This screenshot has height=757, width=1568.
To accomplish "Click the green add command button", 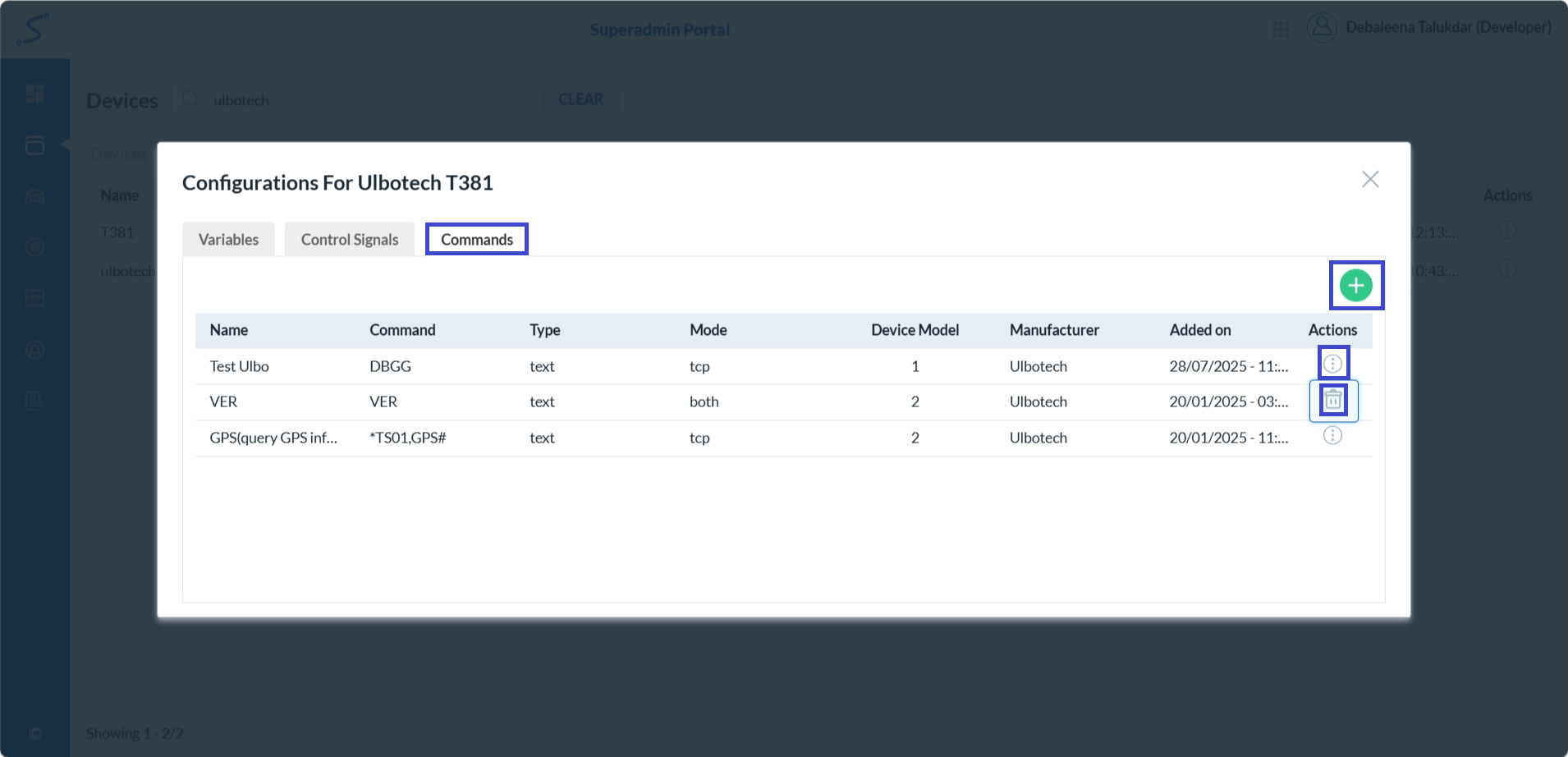I will (1355, 285).
